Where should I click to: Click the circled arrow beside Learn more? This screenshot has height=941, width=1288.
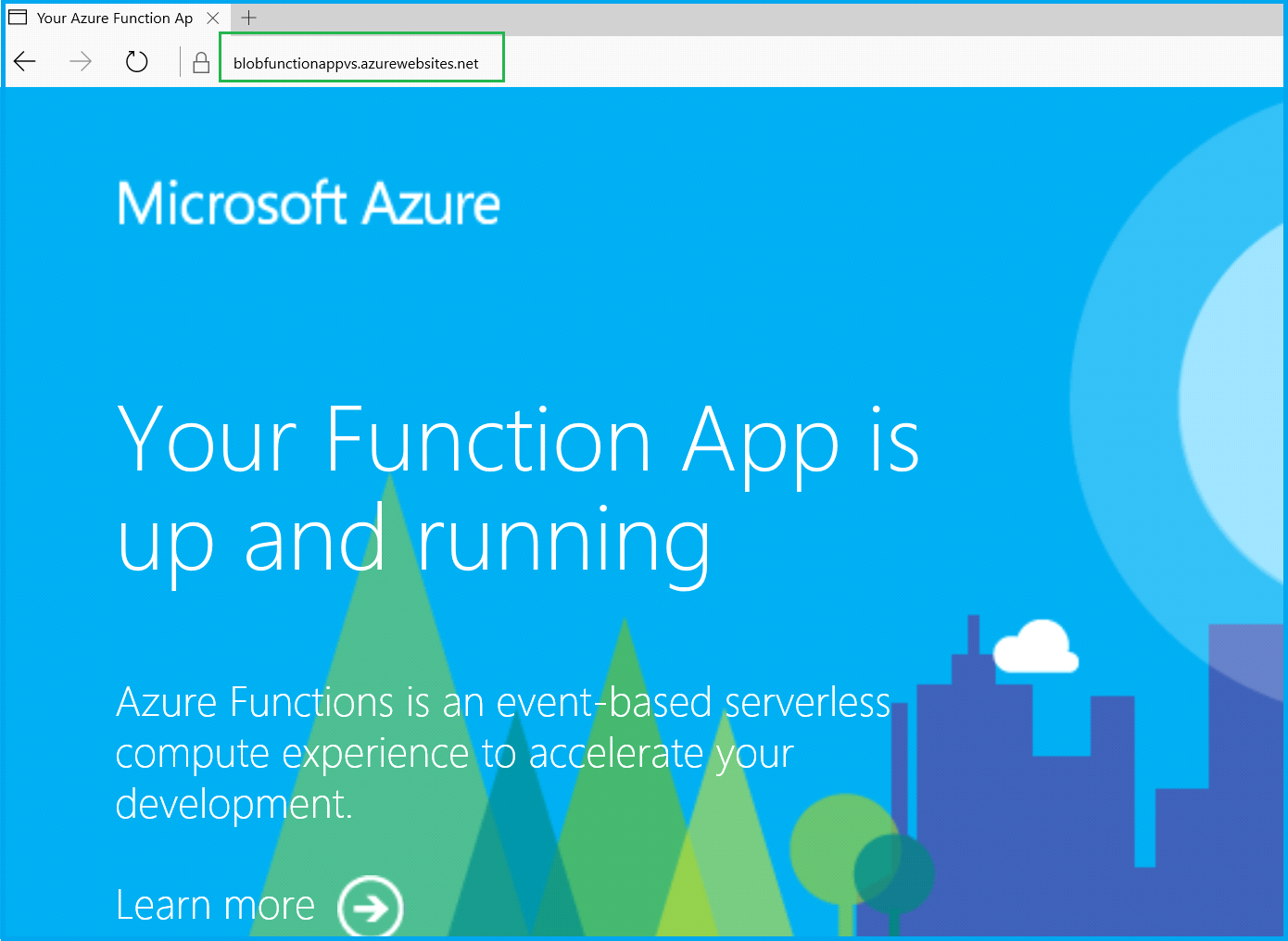(x=370, y=908)
